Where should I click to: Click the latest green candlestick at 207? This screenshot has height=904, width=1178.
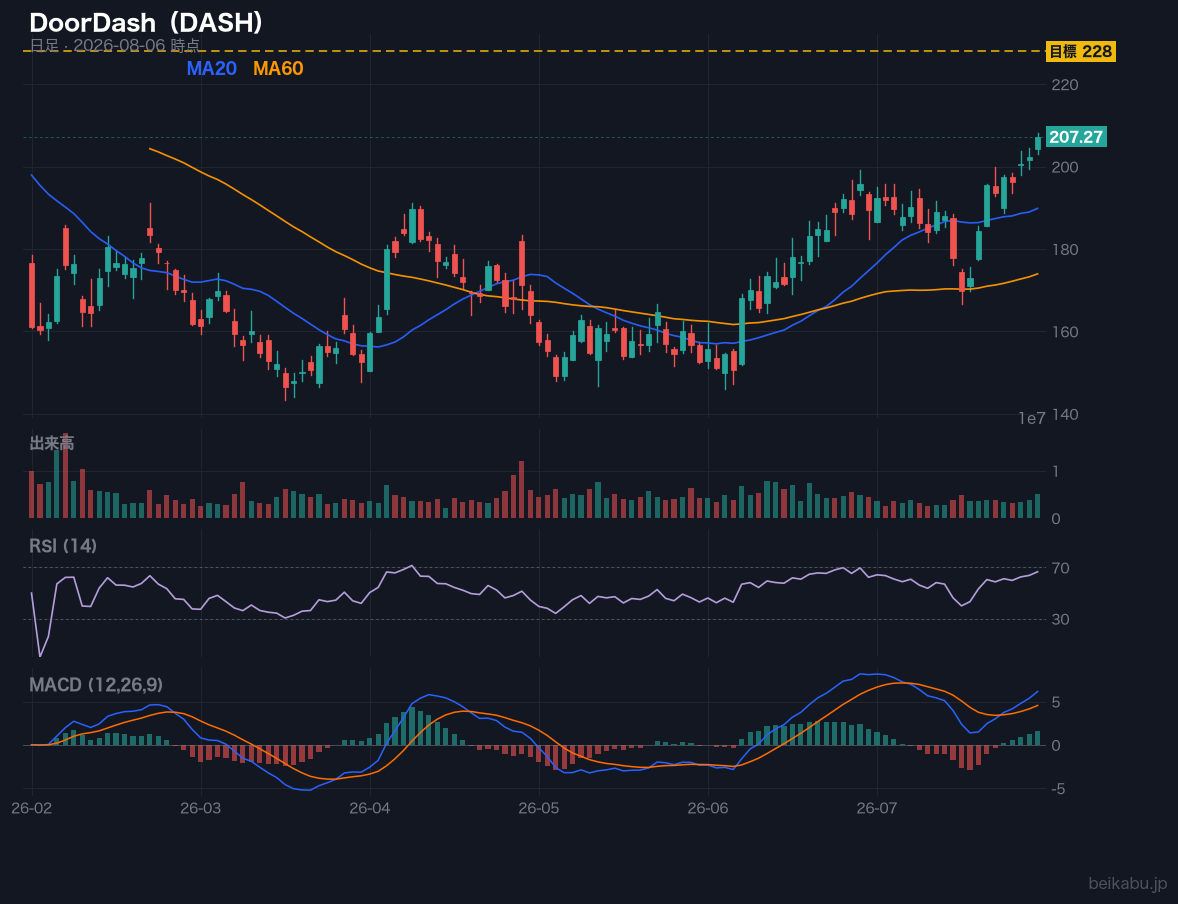[x=1038, y=143]
